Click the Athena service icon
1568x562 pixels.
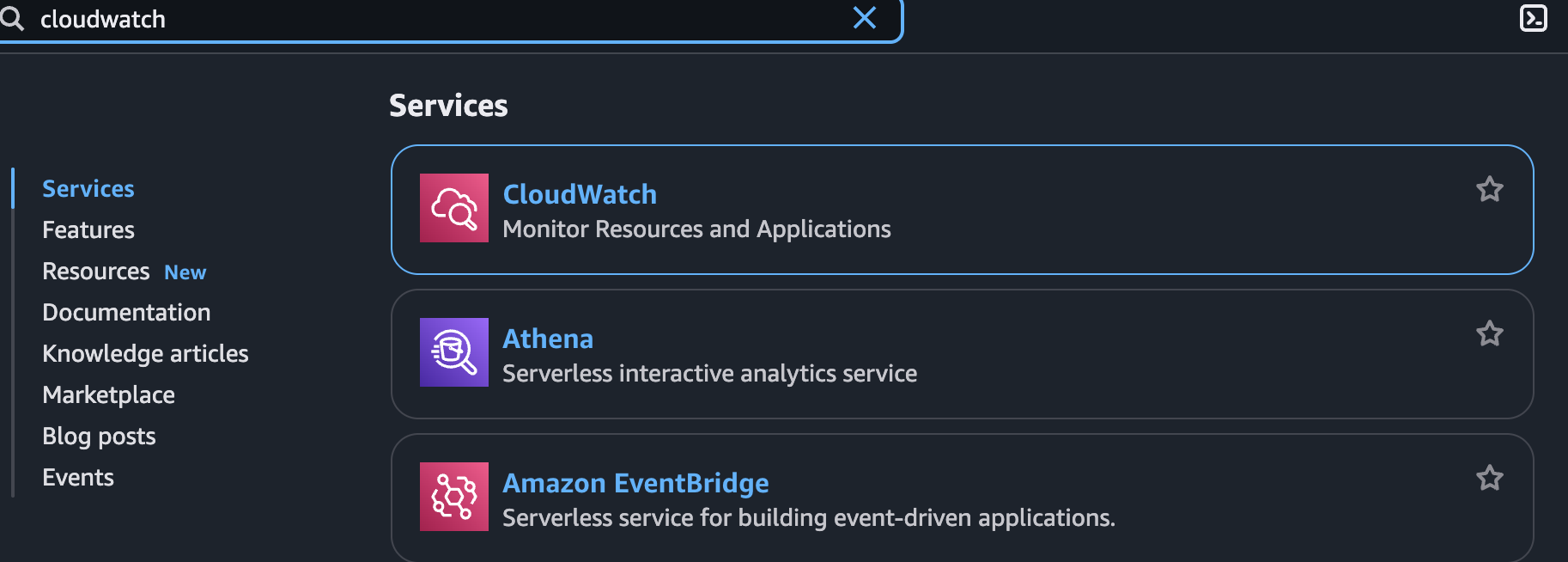pos(454,352)
